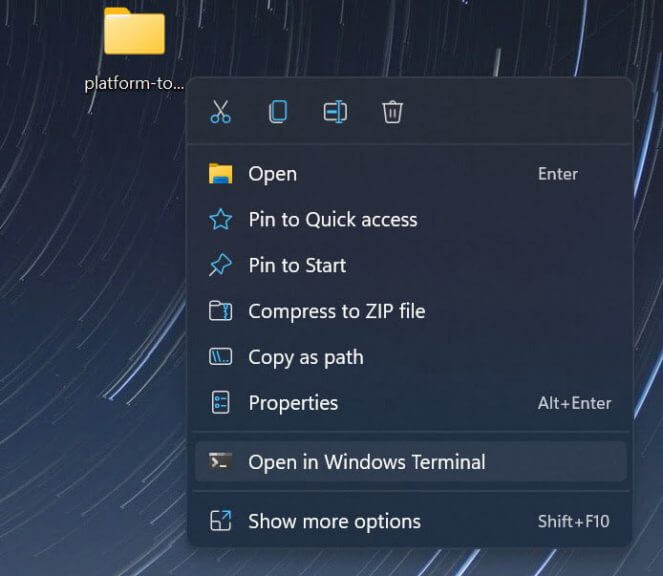Click the Delete trash can icon

tap(392, 112)
